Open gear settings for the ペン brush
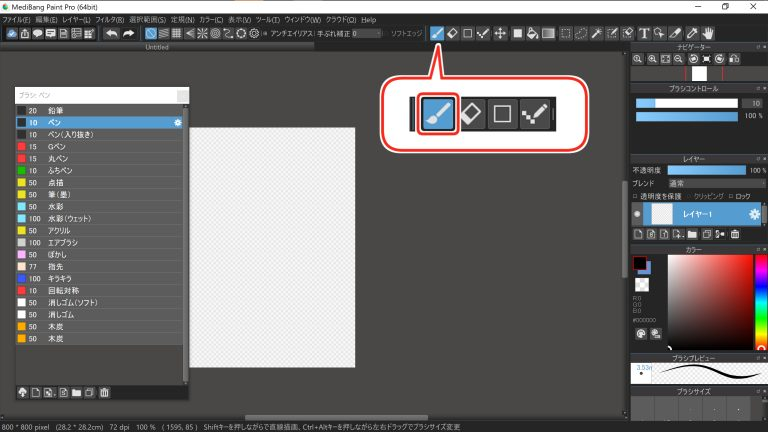 pyautogui.click(x=178, y=122)
